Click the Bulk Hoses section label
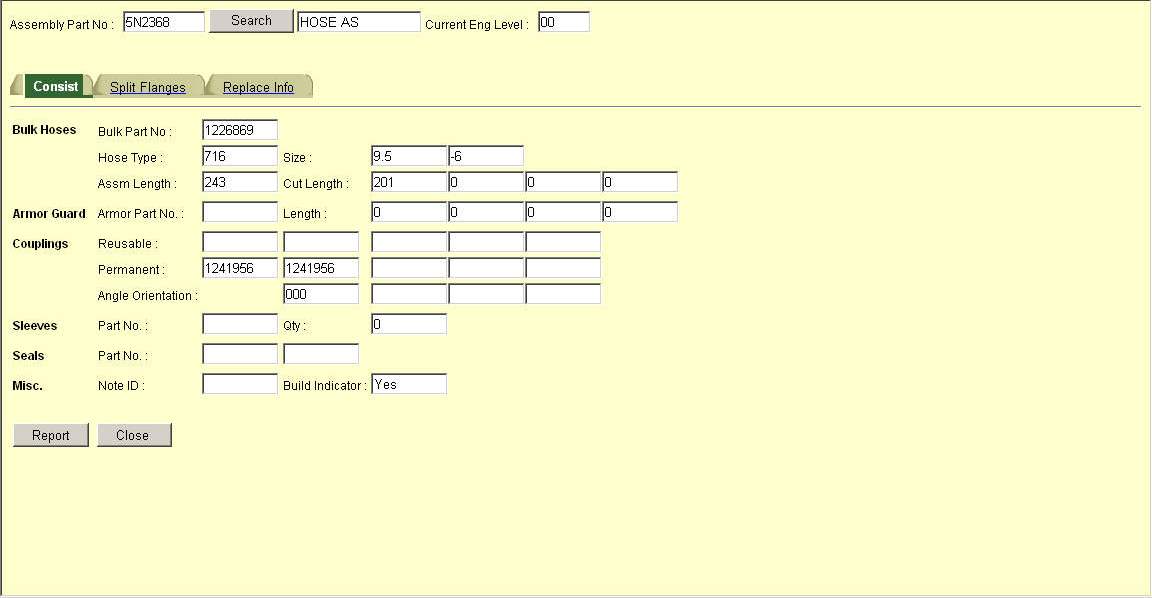This screenshot has width=1152, height=598. tap(44, 129)
